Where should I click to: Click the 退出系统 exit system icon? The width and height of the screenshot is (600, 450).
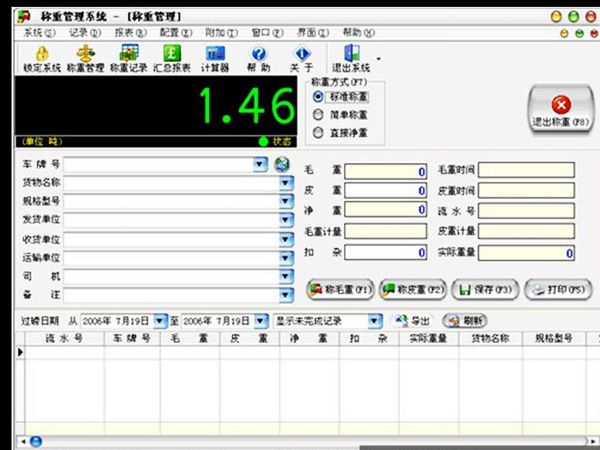350,54
